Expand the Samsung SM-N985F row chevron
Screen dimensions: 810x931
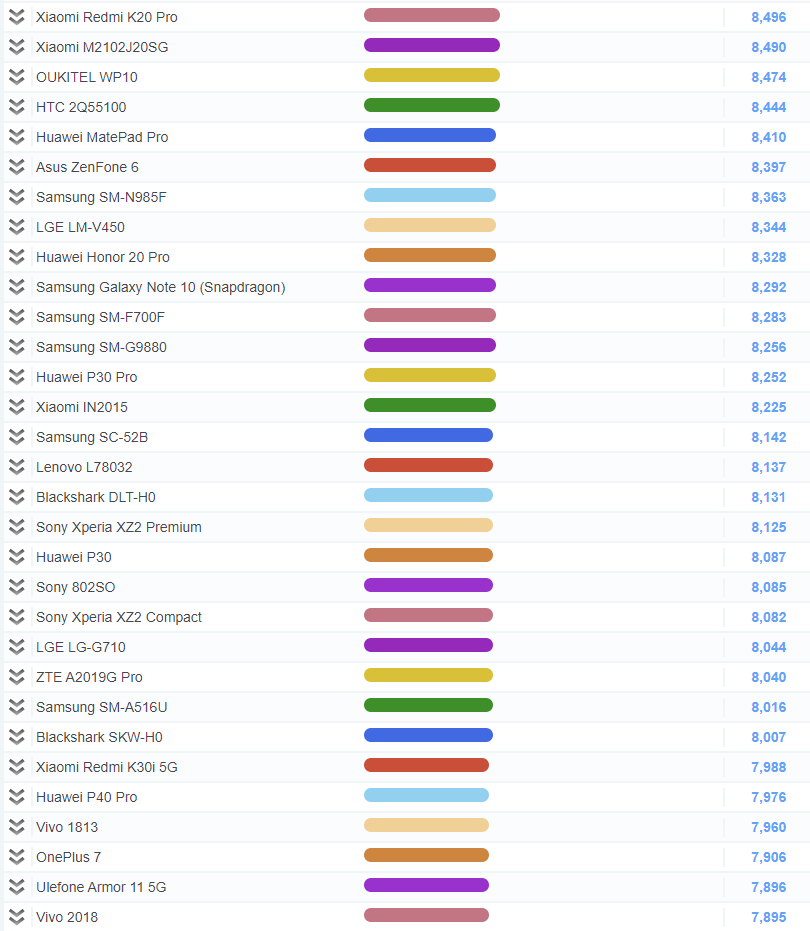[17, 197]
